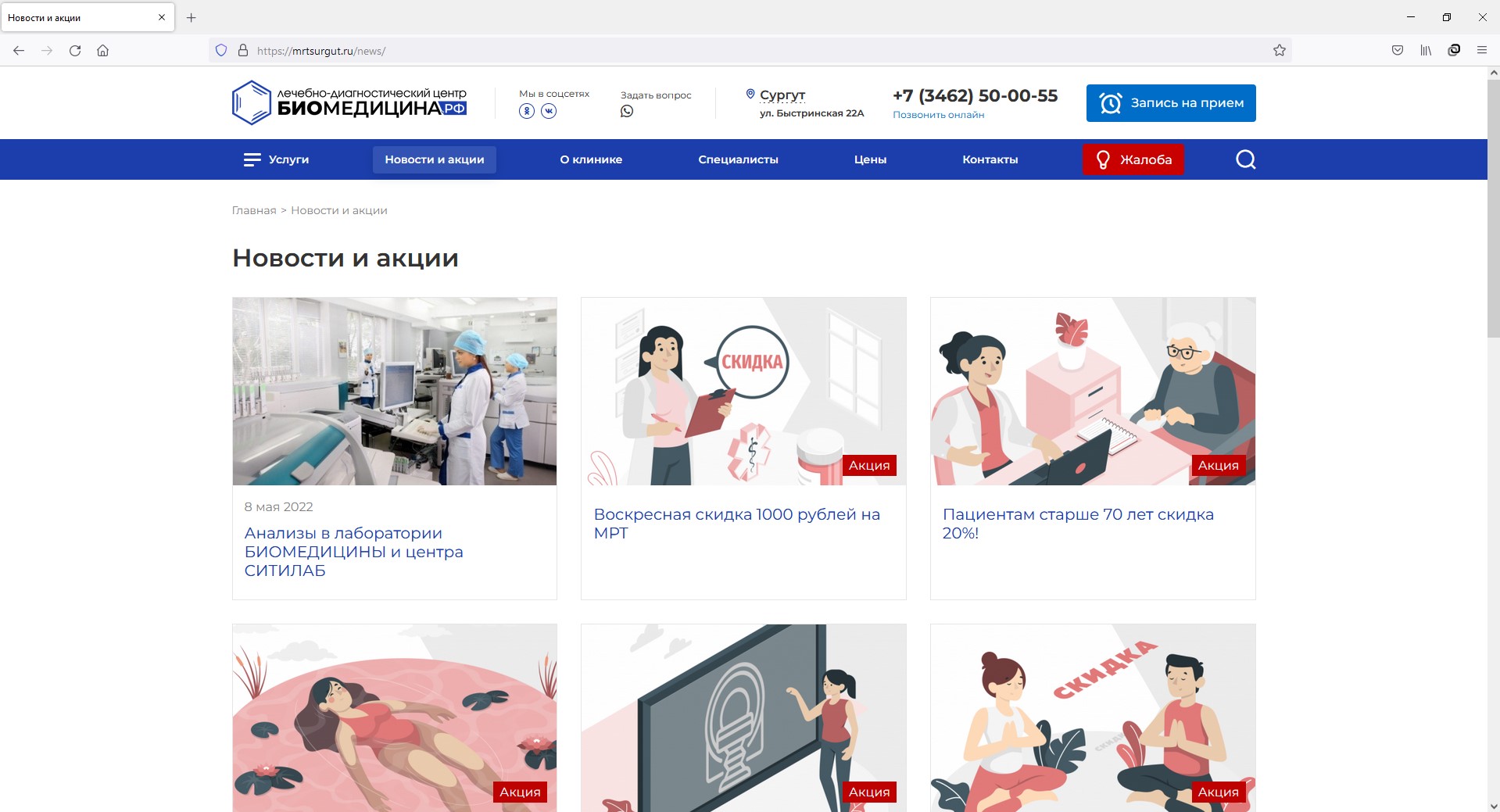The image size is (1500, 812).
Task: Click the date text 8 мая 2022
Action: coord(278,506)
